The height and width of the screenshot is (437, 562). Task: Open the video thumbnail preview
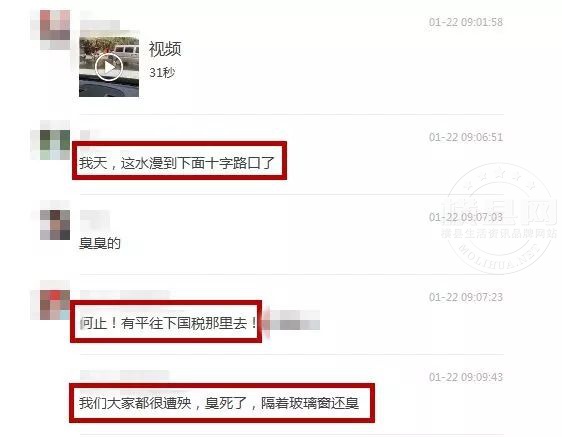[x=109, y=64]
